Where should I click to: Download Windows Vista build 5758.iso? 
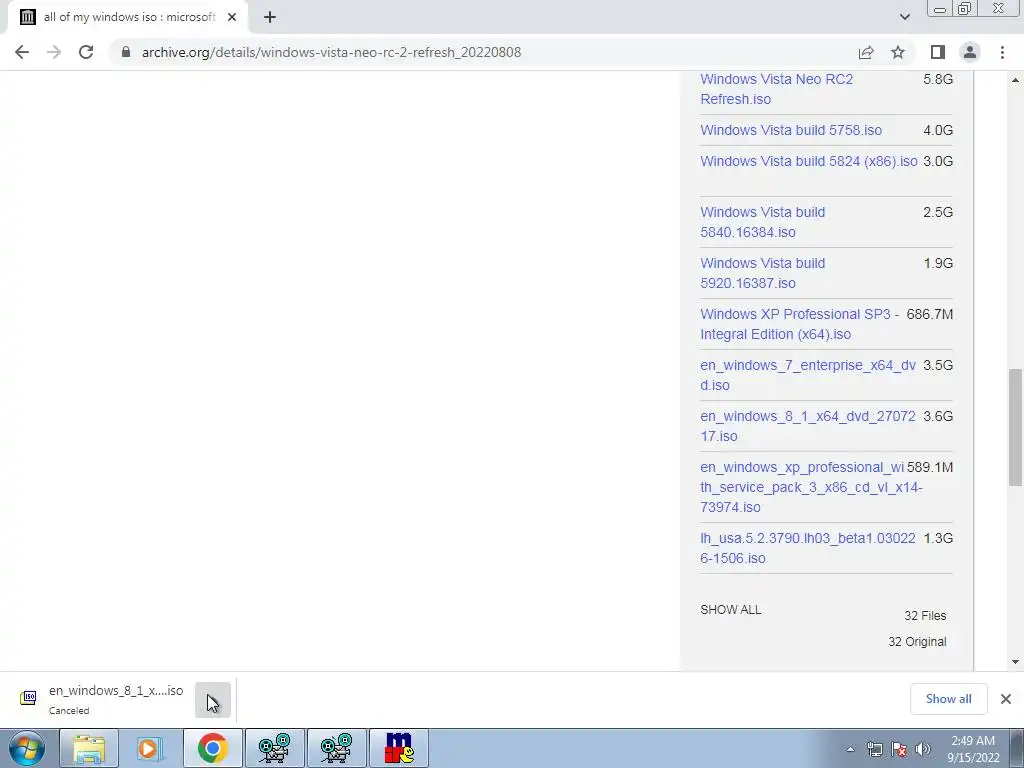[791, 130]
